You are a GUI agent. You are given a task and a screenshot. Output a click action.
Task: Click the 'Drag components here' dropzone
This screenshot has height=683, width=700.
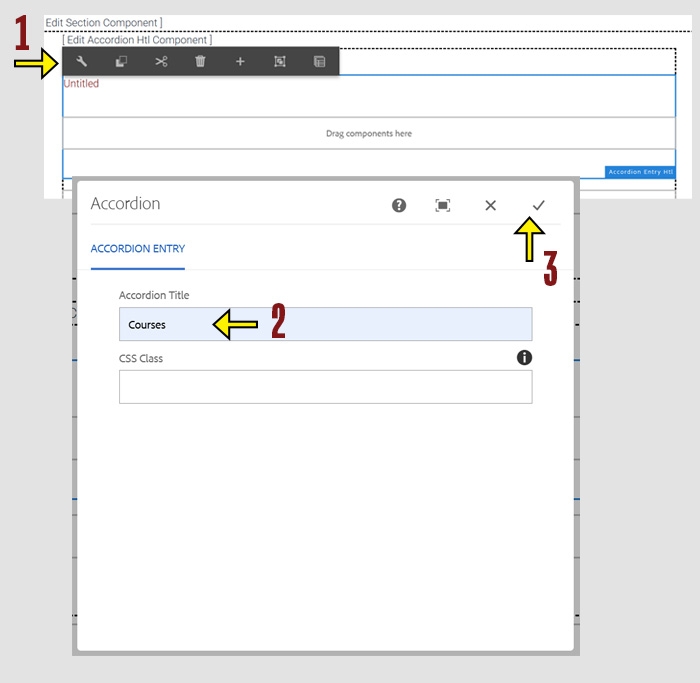[369, 133]
